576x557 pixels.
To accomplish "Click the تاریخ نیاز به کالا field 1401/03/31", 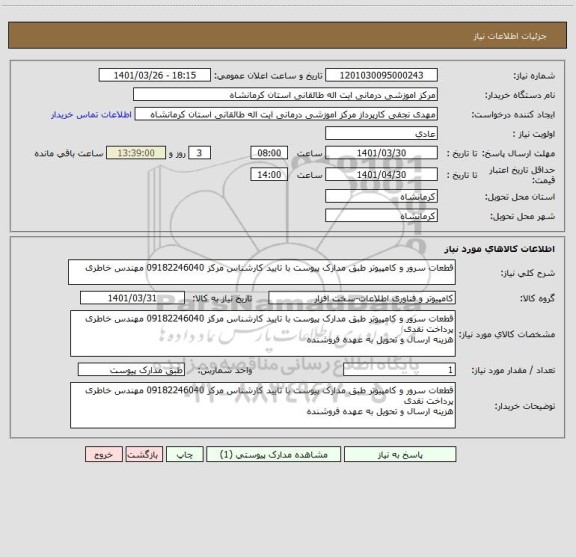I will coord(132,298).
